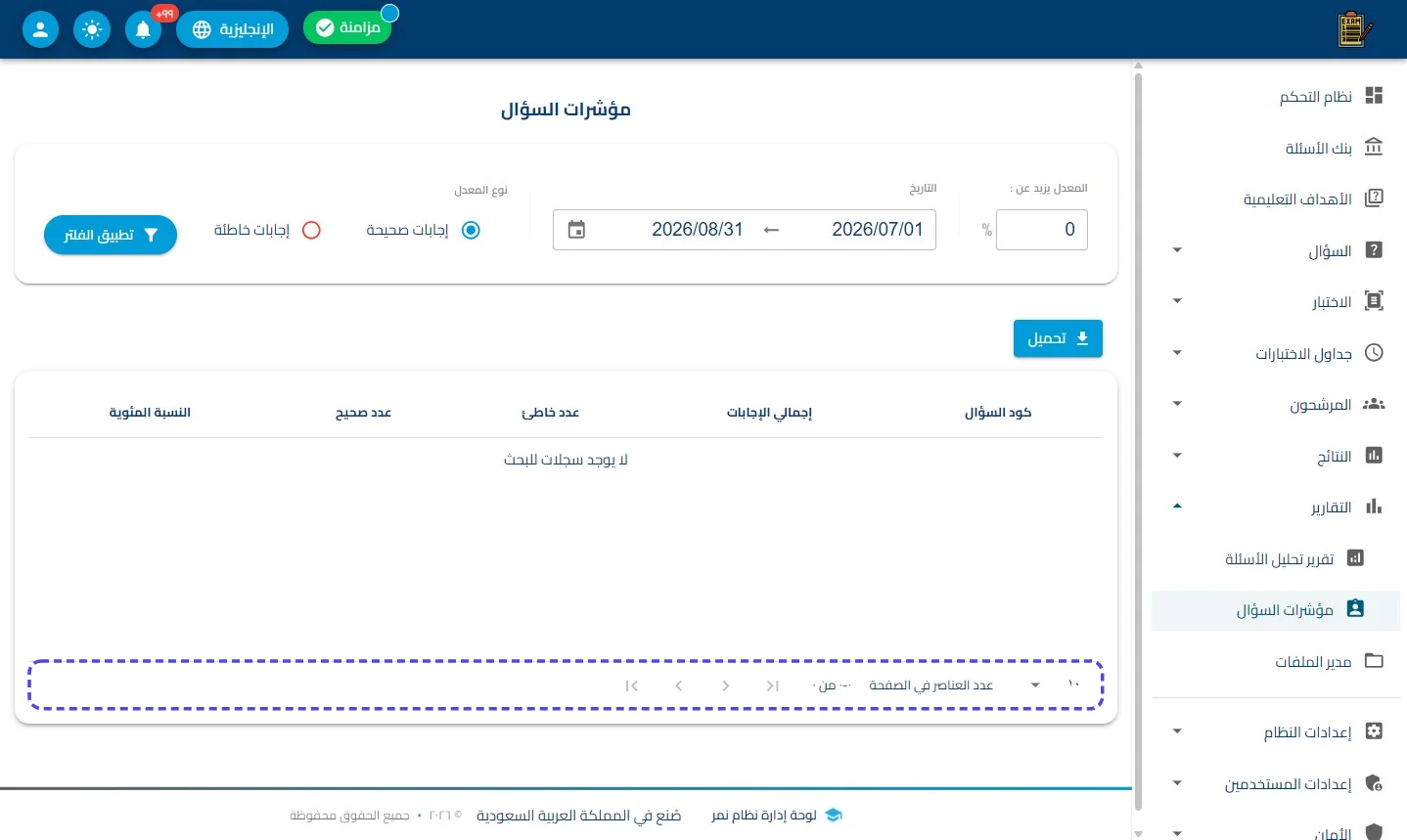Click the rate percentage input field
1407x840 pixels.
(x=1042, y=230)
